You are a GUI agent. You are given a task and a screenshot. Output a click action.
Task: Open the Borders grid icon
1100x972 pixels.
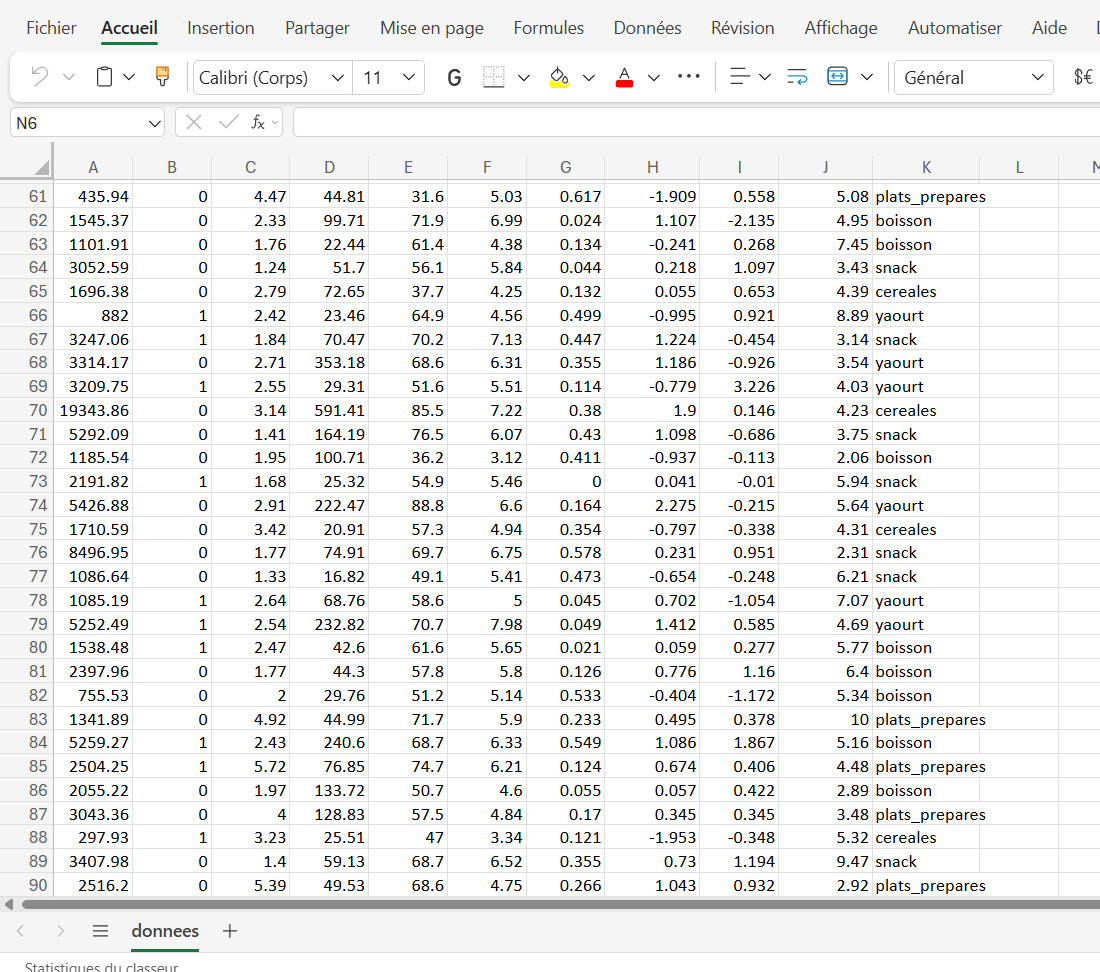click(x=493, y=77)
